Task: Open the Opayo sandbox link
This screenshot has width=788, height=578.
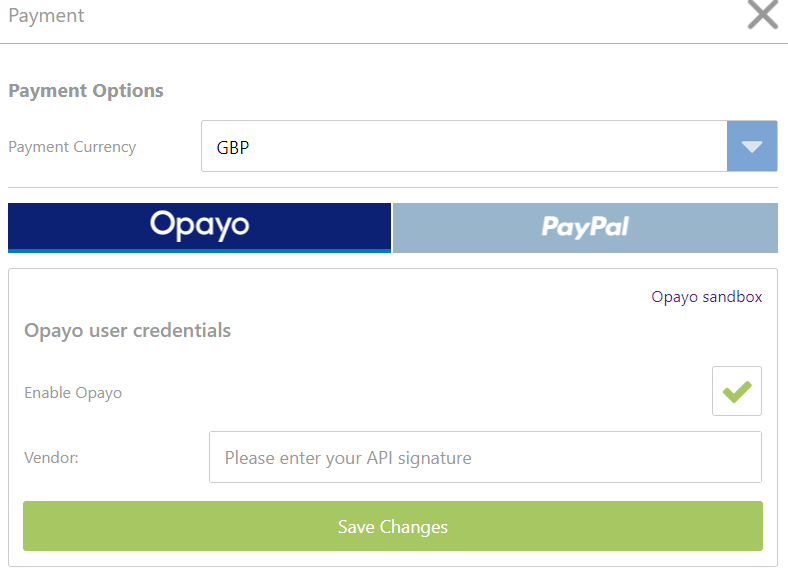Action: click(707, 297)
